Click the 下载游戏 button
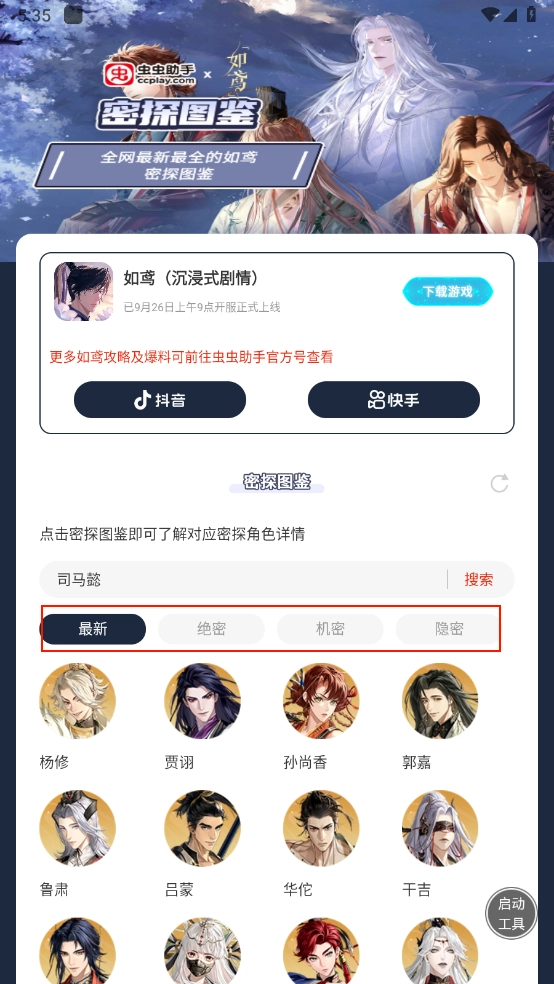 [447, 292]
